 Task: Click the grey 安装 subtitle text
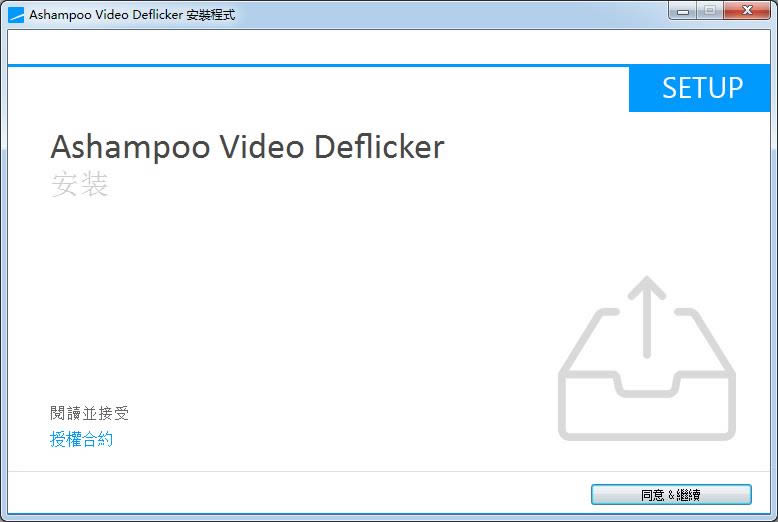coord(79,184)
